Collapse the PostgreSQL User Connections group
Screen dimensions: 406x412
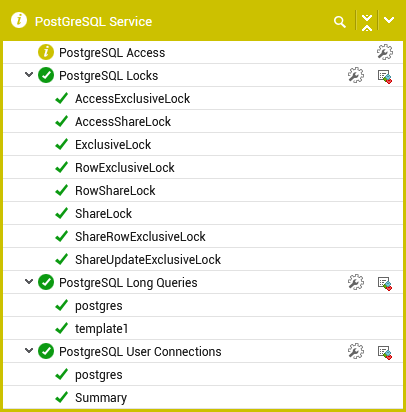29,350
